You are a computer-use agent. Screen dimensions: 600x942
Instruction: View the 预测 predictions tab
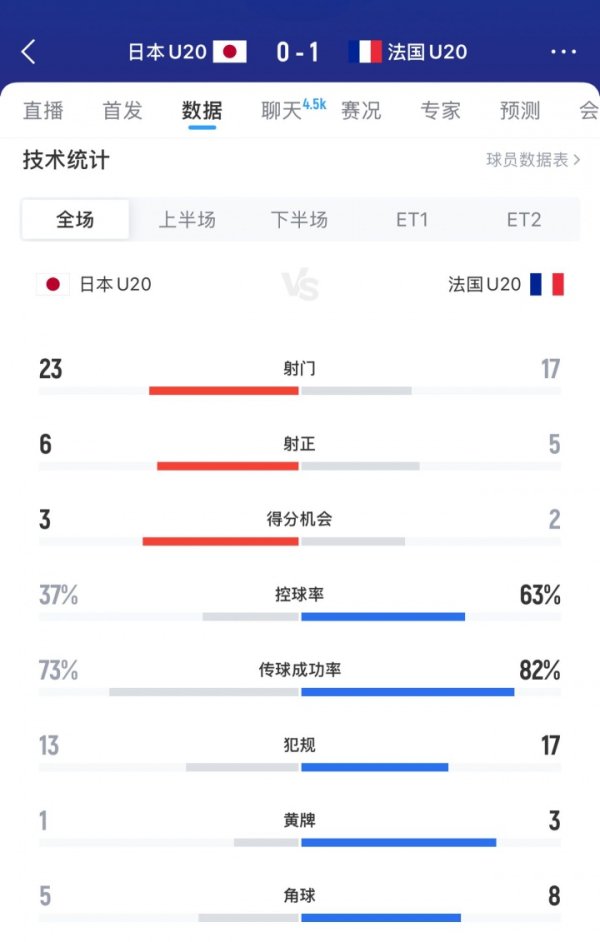[519, 110]
